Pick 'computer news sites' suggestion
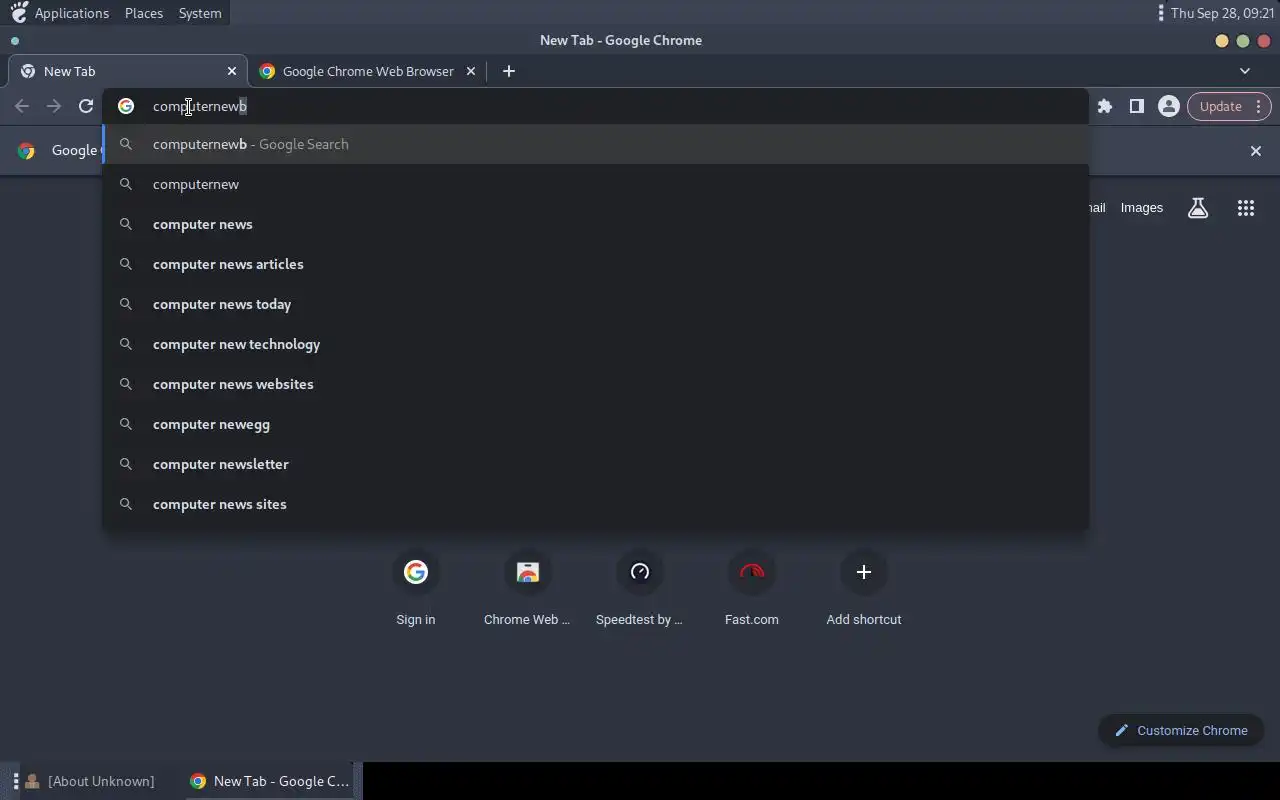Image resolution: width=1280 pixels, height=800 pixels. (595, 504)
